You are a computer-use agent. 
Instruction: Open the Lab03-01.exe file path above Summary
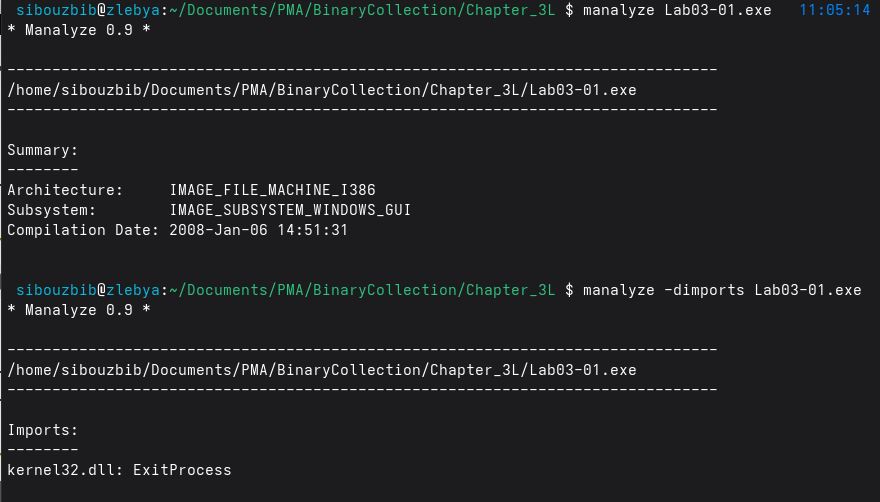(x=322, y=90)
